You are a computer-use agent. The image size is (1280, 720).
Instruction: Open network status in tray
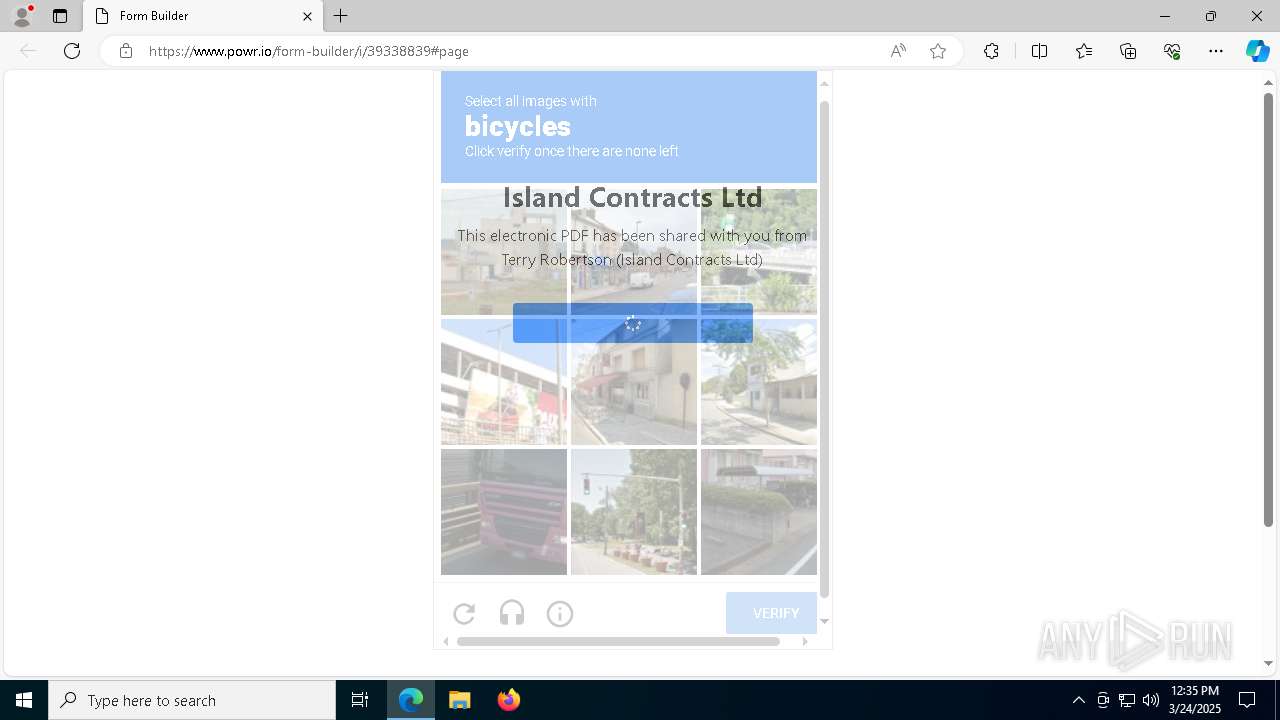tap(1127, 700)
